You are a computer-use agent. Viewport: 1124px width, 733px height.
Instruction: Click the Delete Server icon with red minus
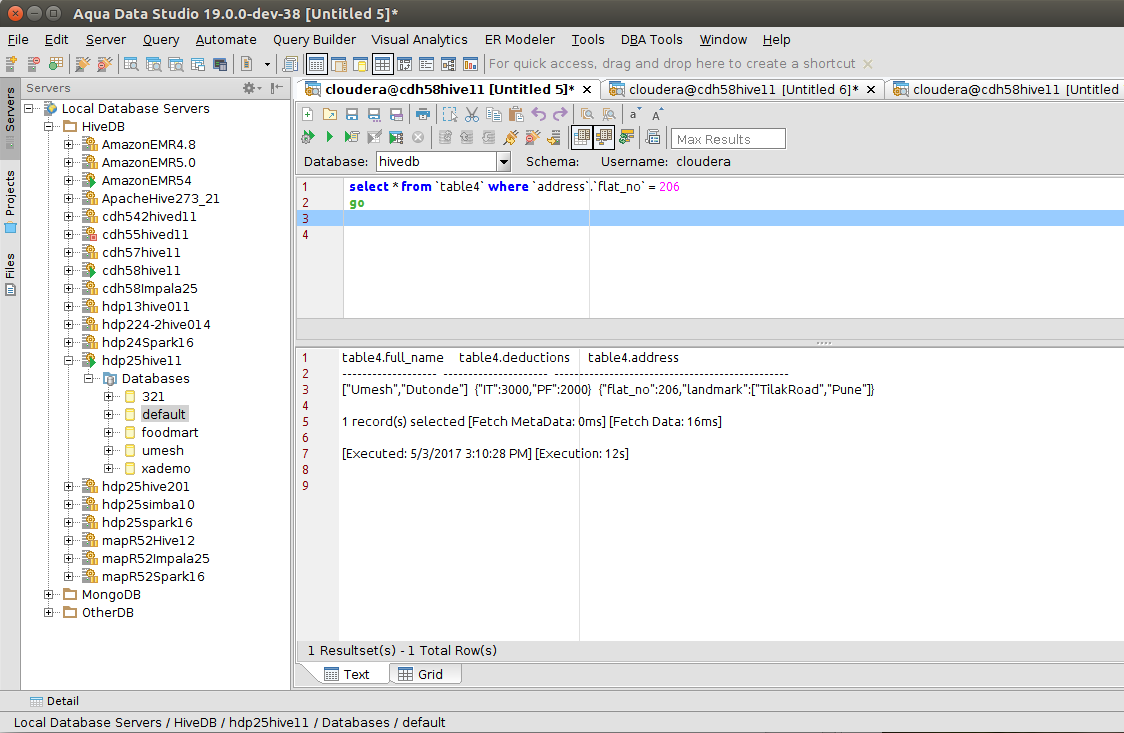tap(34, 64)
